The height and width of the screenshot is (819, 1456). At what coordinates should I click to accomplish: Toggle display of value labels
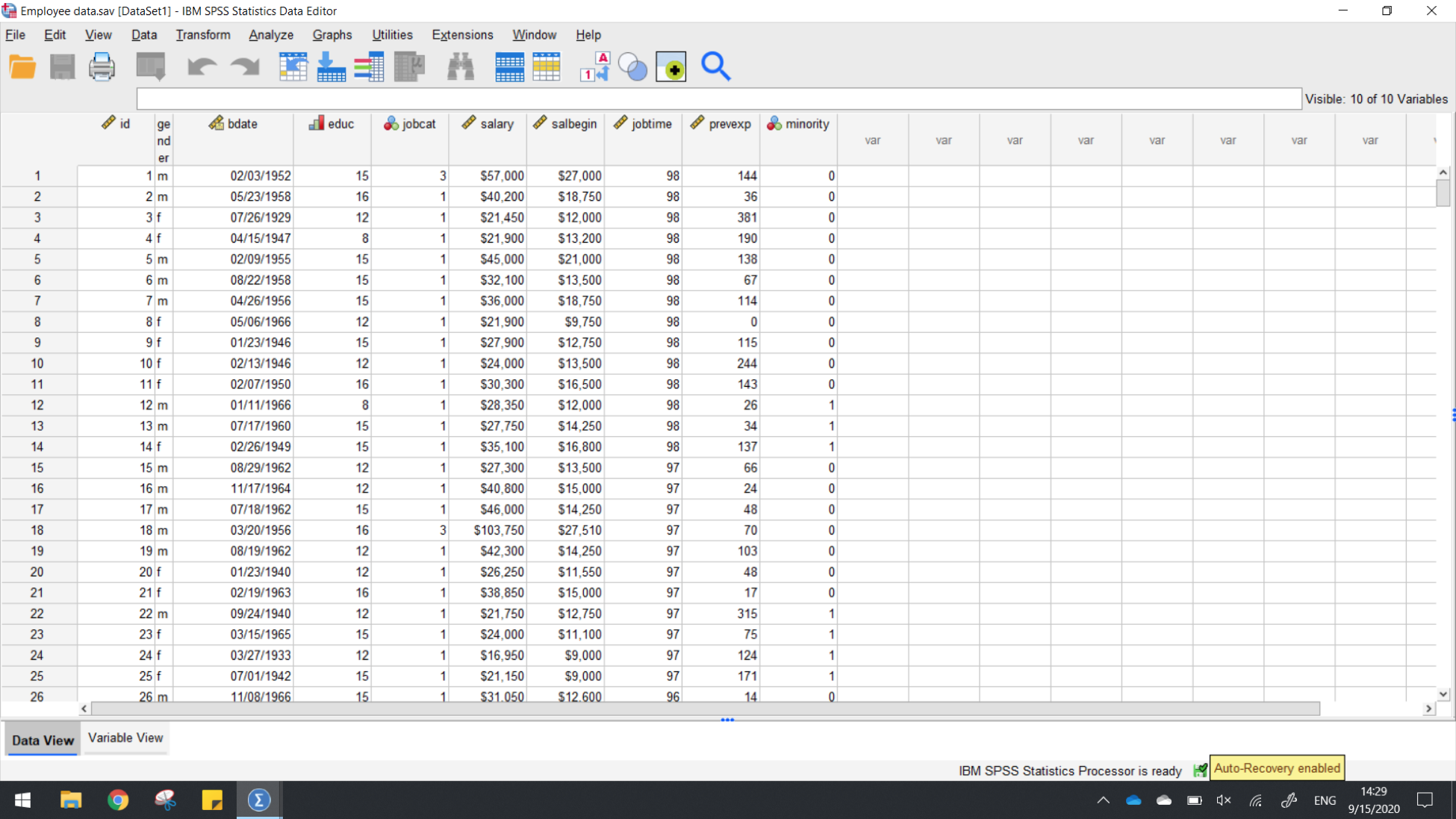click(594, 66)
